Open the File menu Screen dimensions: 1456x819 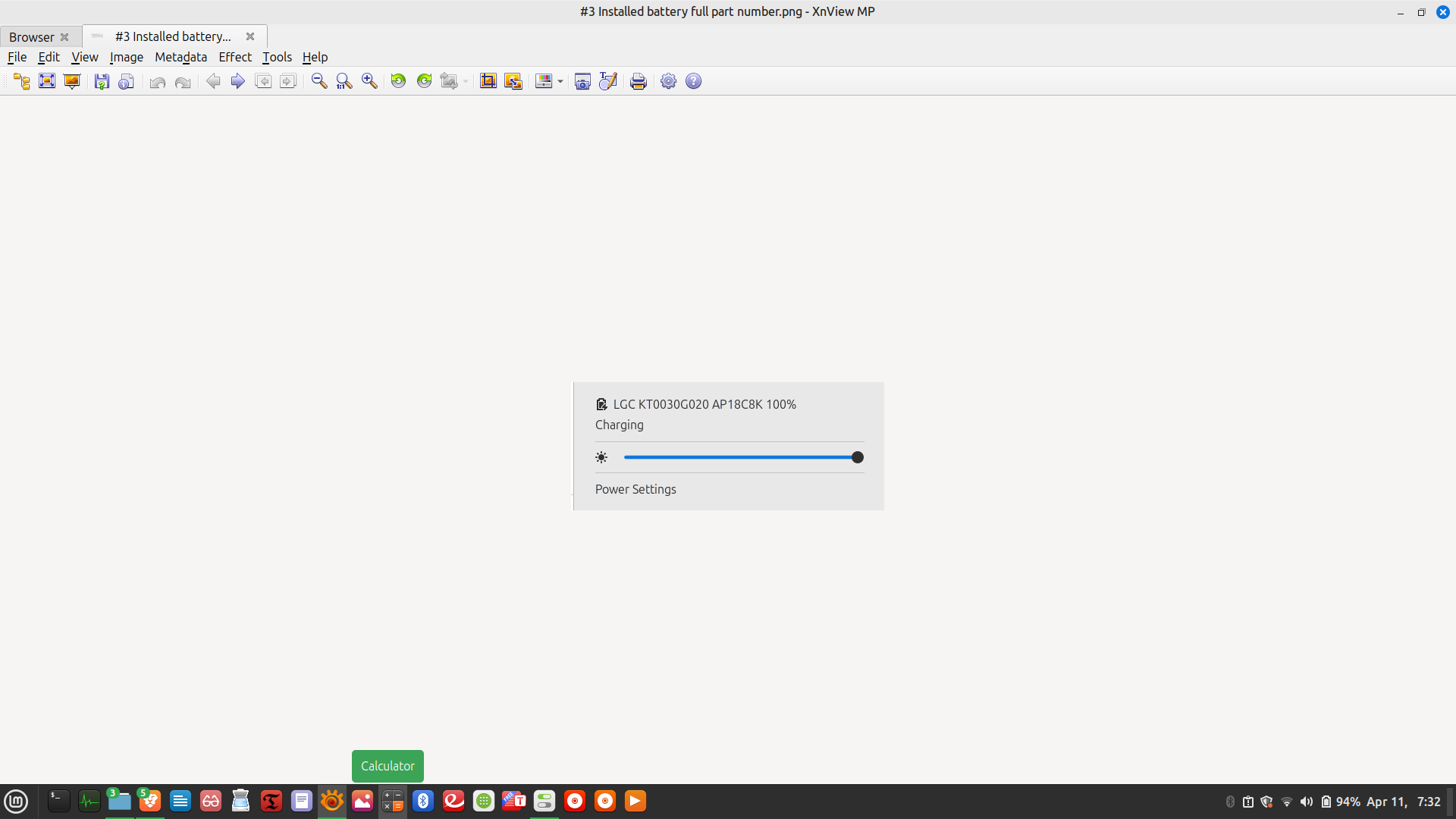click(x=17, y=57)
